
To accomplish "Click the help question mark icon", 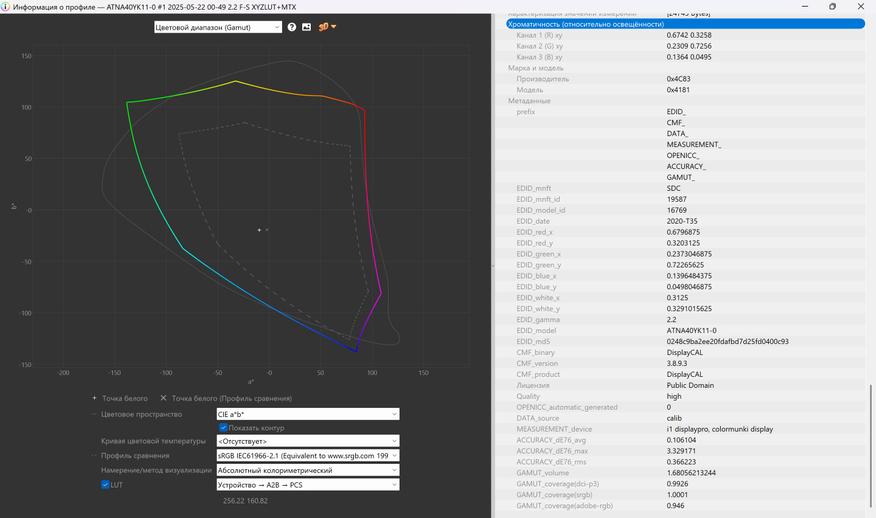I will coord(292,27).
